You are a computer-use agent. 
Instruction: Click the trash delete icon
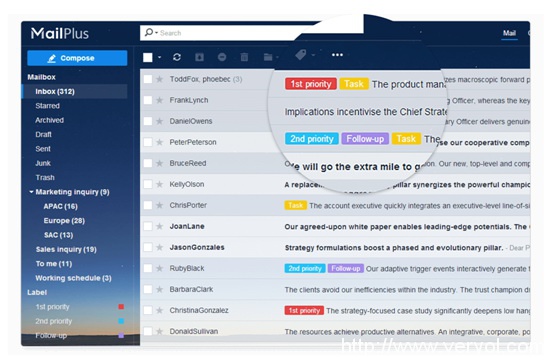pyautogui.click(x=244, y=57)
